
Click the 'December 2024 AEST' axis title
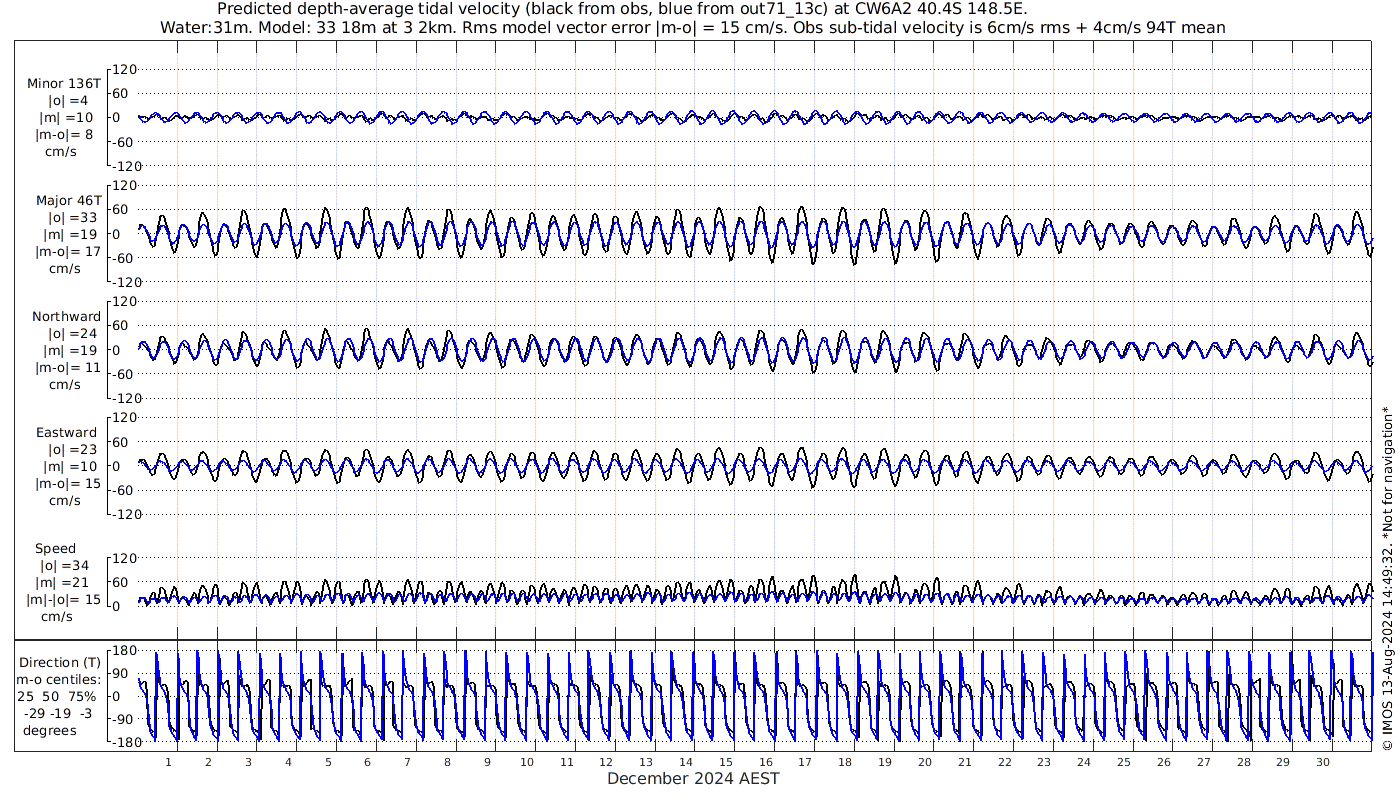[693, 778]
